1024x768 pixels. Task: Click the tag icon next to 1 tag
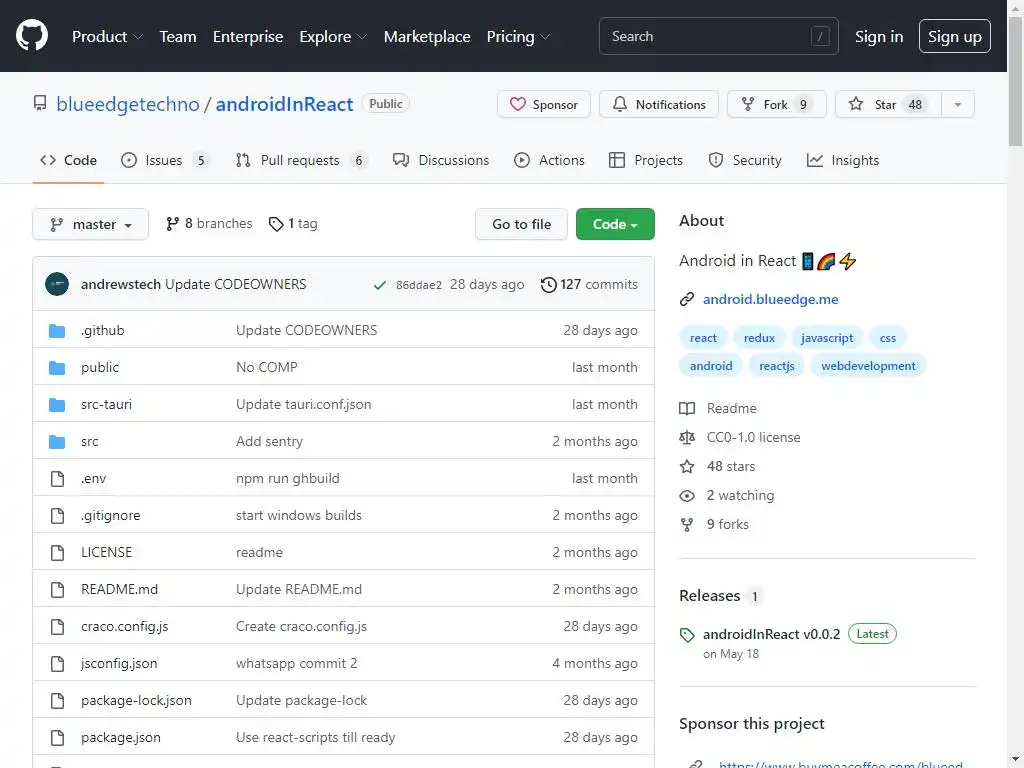[276, 224]
